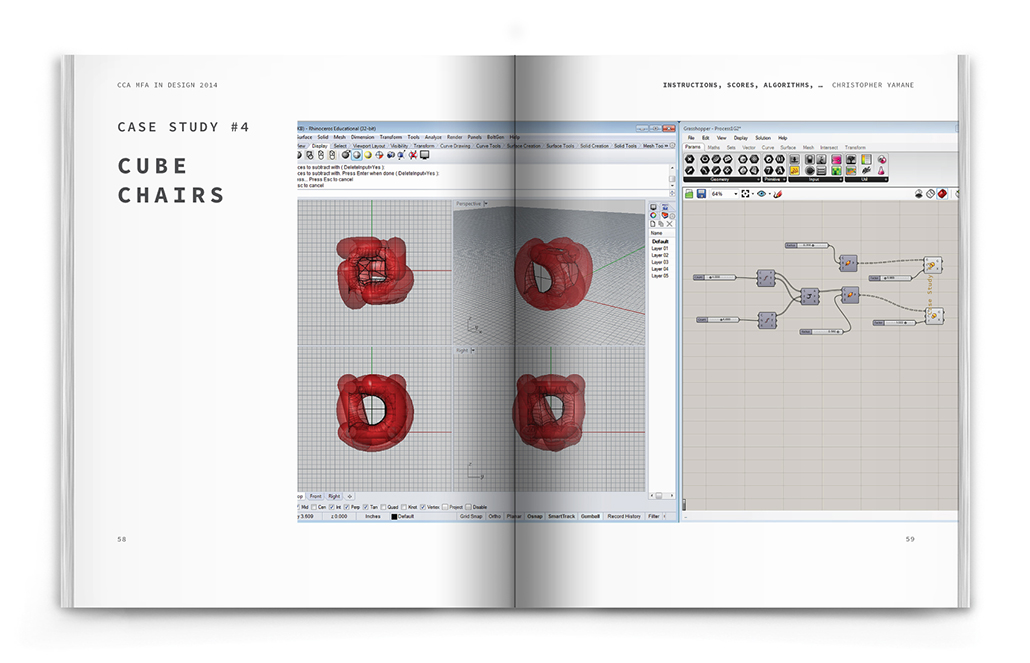Click Record History in status bar
Viewport: 1030px width, 663px height.
click(624, 516)
